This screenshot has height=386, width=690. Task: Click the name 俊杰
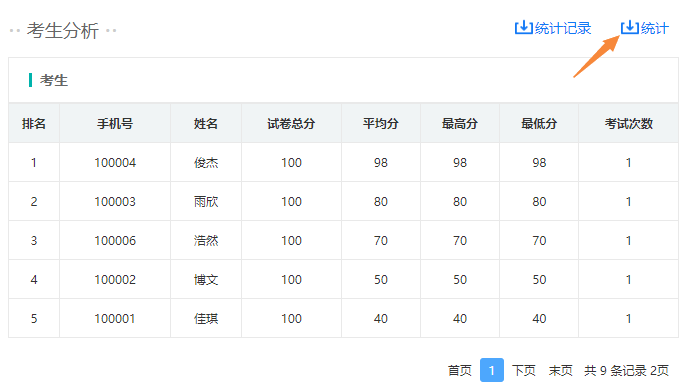(x=206, y=163)
